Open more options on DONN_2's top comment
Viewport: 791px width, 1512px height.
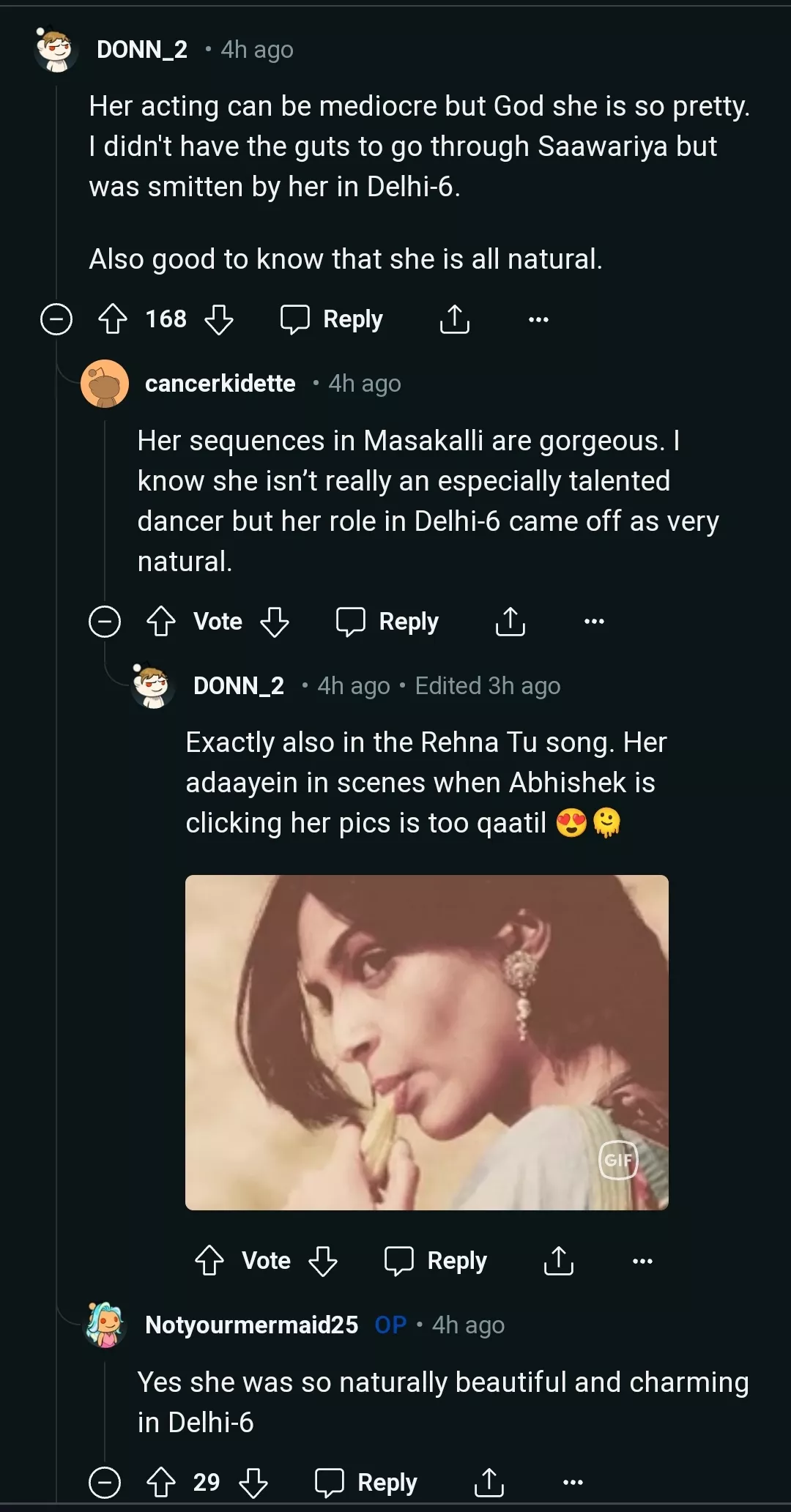[538, 319]
